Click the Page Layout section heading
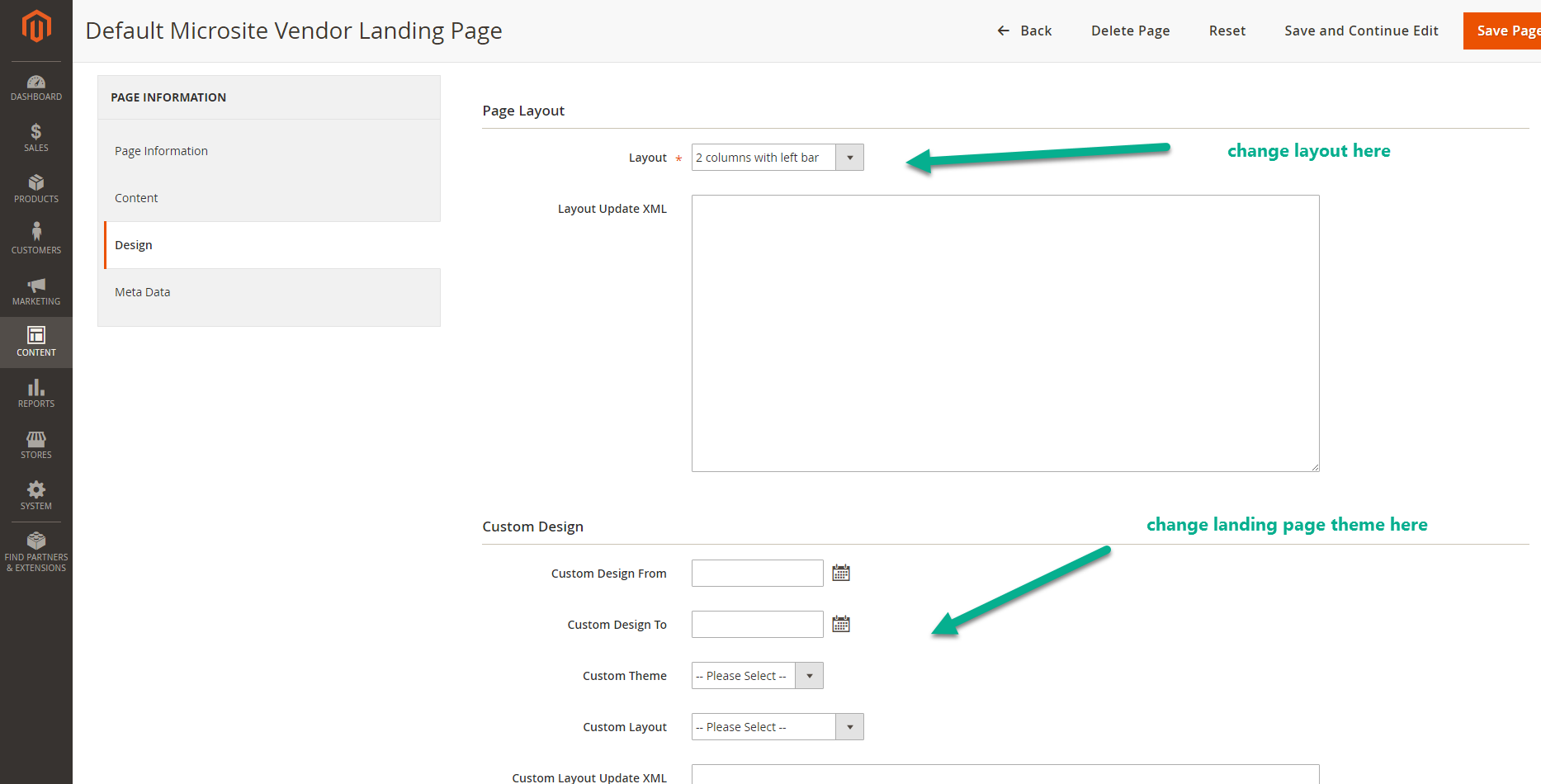 (x=523, y=111)
